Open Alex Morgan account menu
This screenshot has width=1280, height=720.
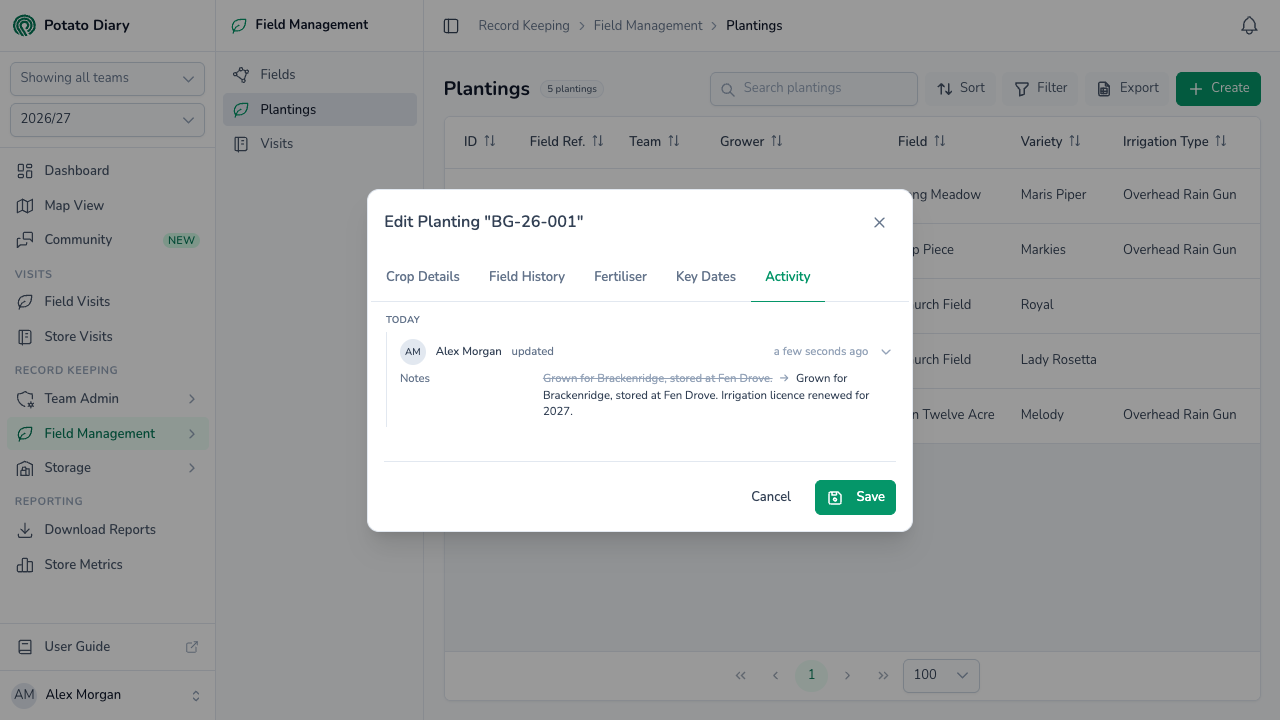(x=108, y=695)
